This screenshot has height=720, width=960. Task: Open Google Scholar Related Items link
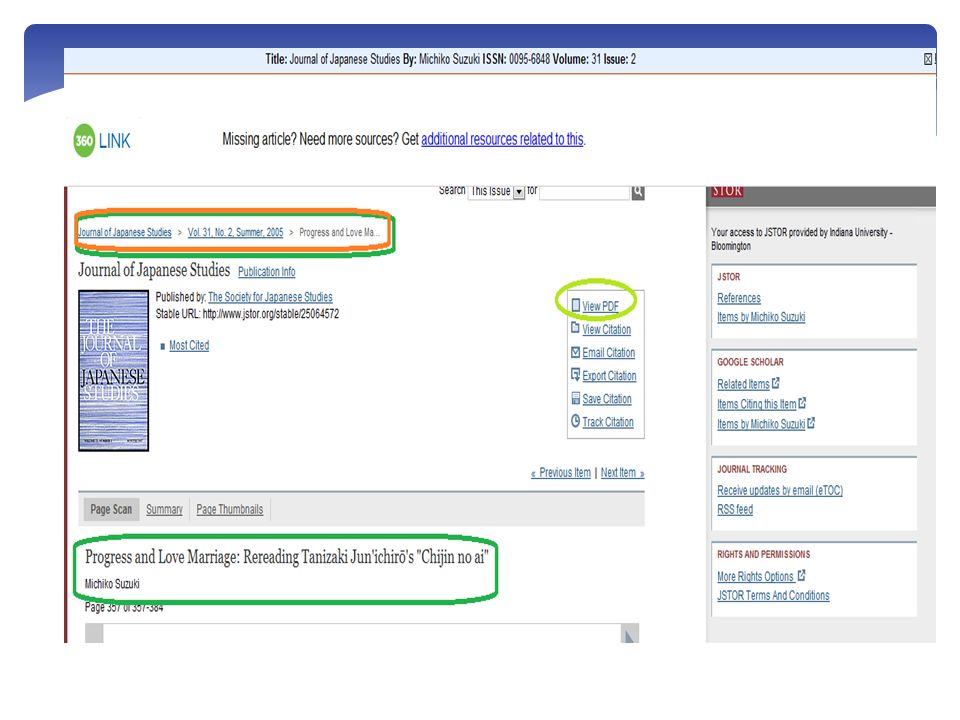coord(743,384)
